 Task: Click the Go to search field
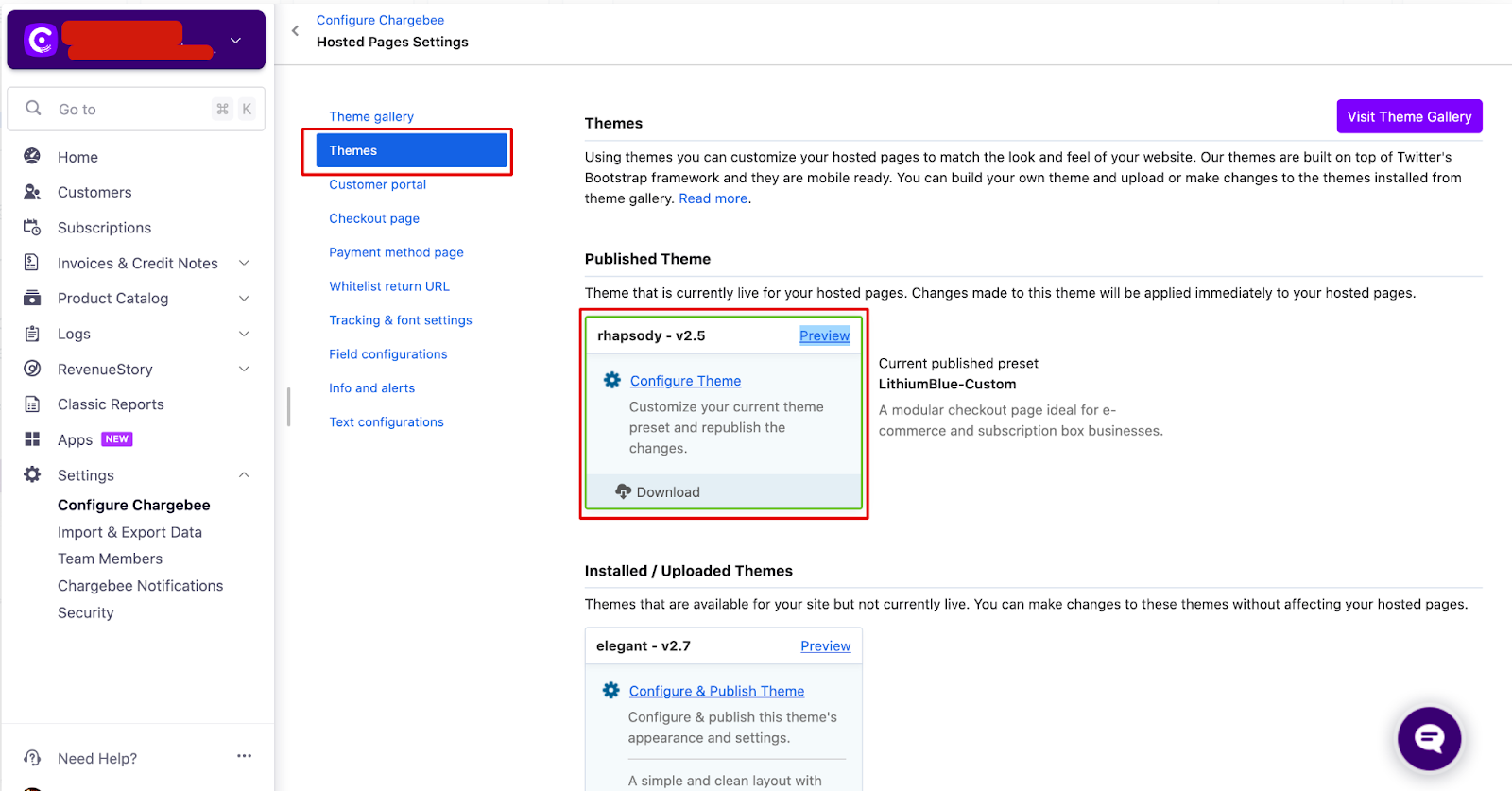pos(136,109)
